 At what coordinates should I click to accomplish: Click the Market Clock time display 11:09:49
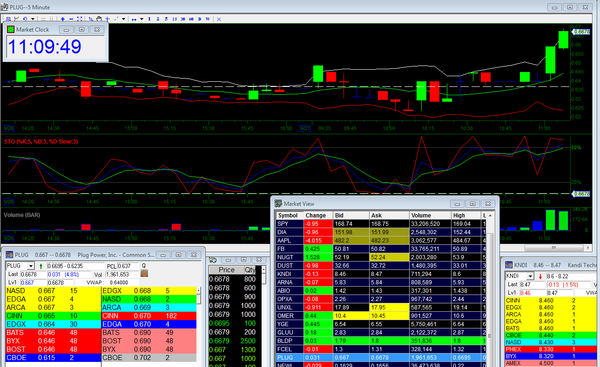pos(44,47)
